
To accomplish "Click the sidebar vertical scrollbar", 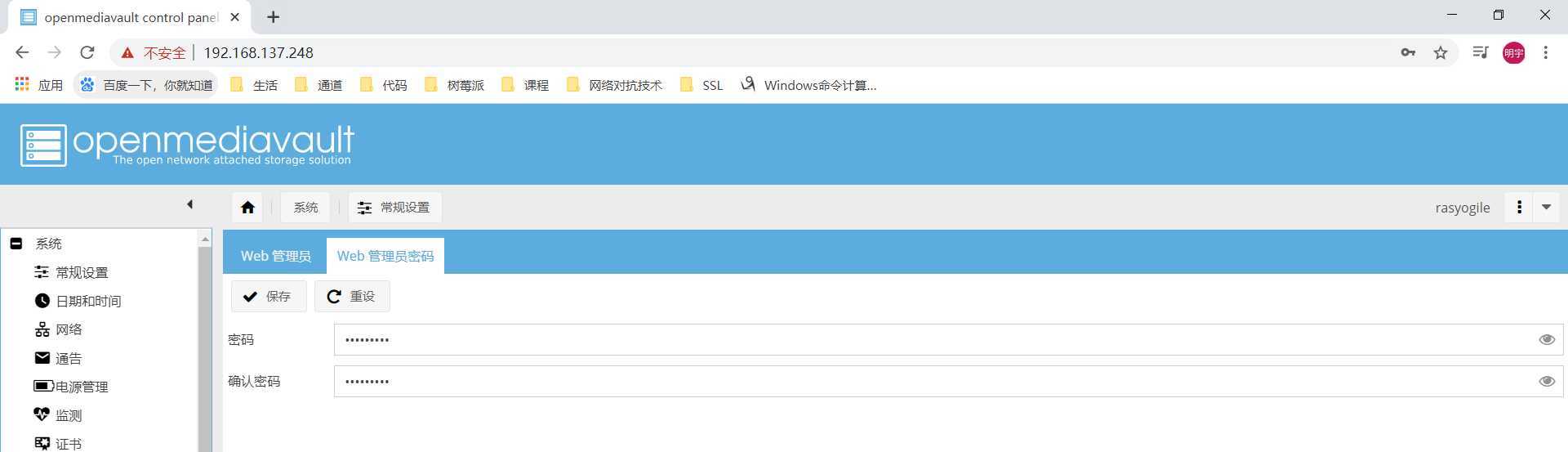I will [x=205, y=349].
